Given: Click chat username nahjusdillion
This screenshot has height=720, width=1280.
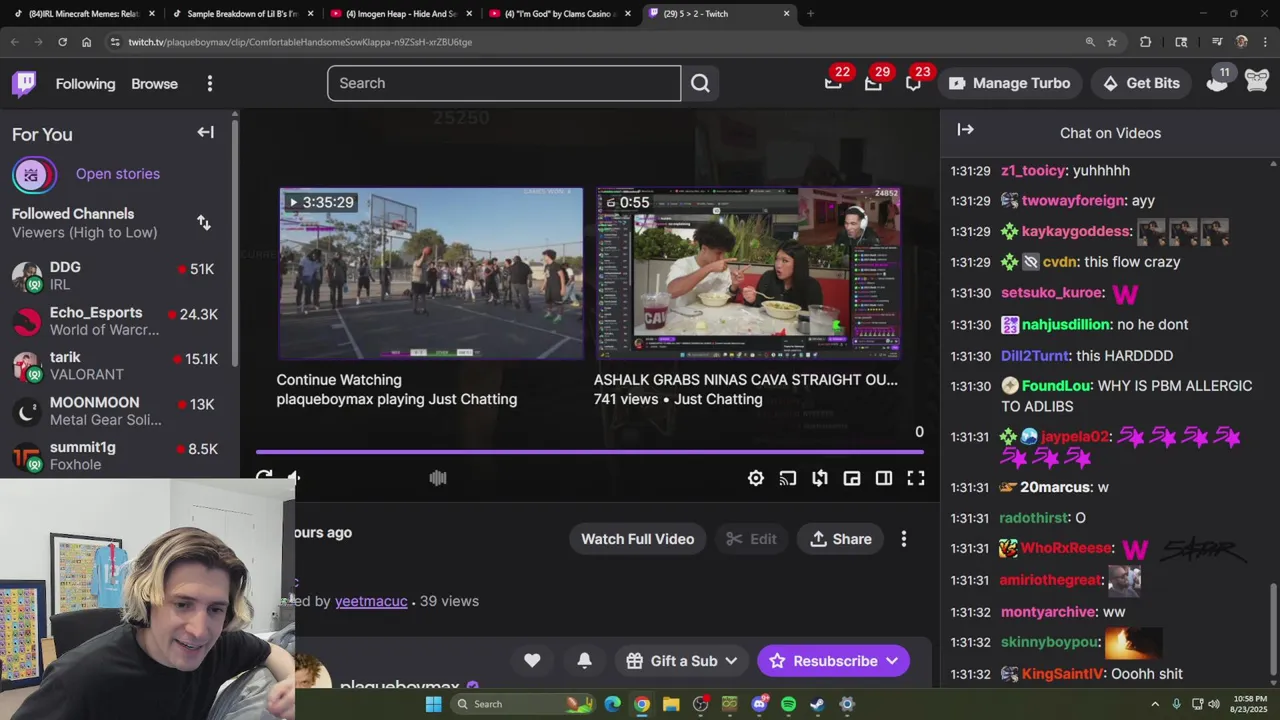Looking at the screenshot, I should [x=1065, y=325].
